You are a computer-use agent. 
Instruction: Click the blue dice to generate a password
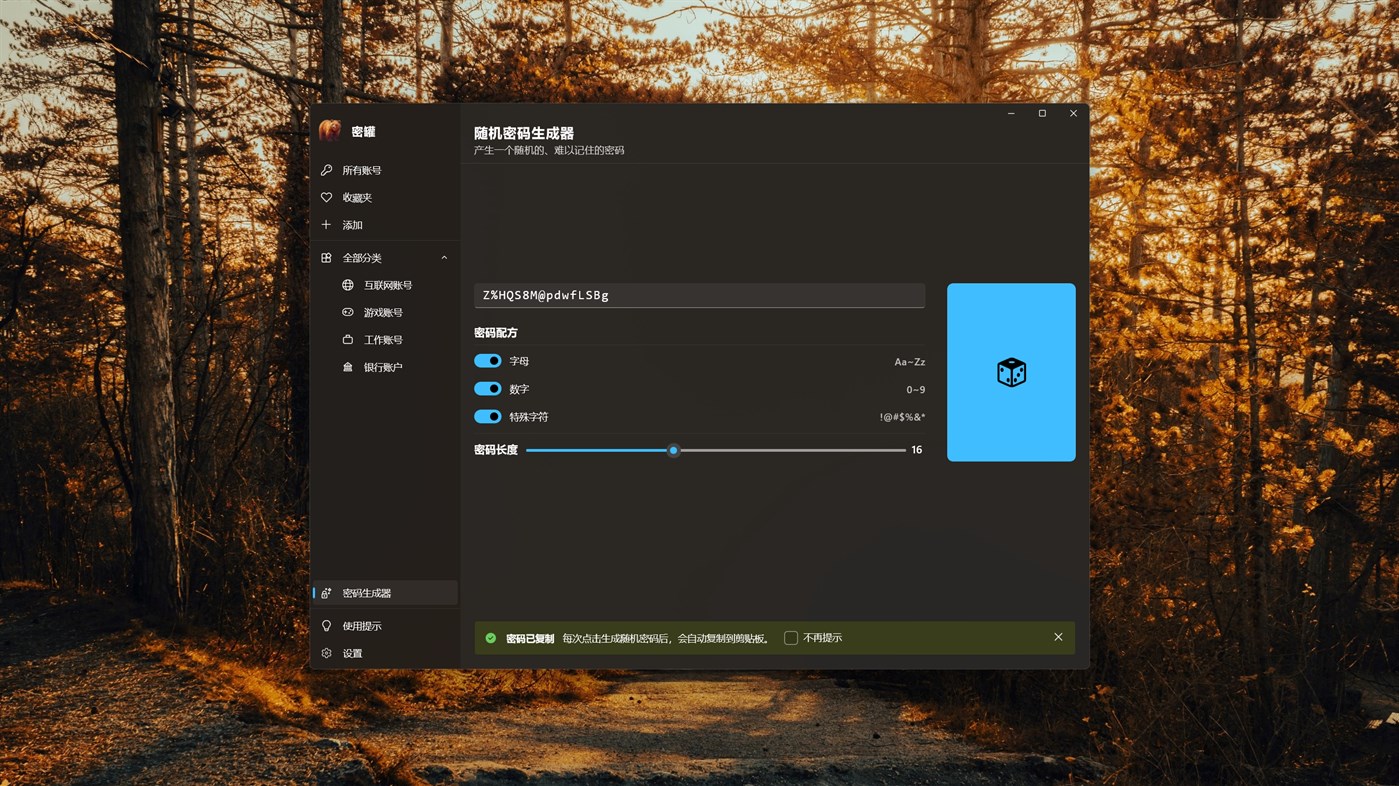coord(1010,371)
